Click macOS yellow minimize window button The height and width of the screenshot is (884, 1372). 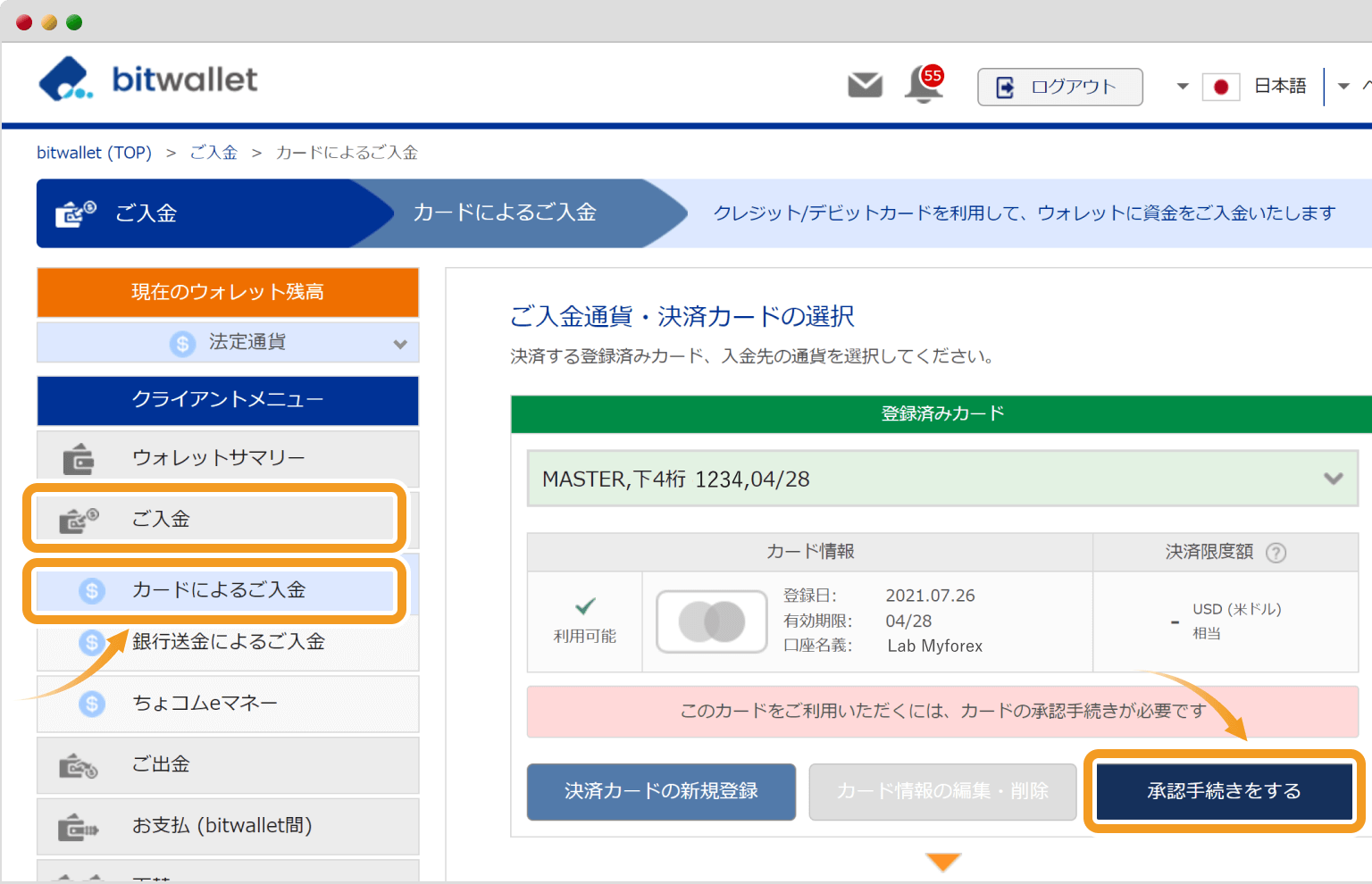tap(49, 22)
